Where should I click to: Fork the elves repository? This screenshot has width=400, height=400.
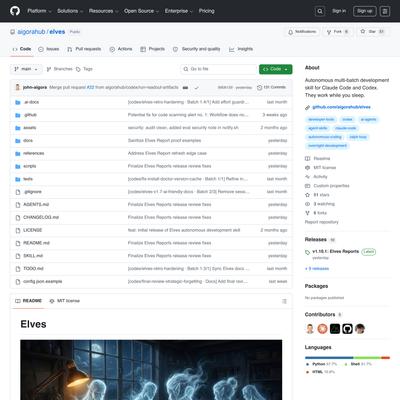coord(337,32)
